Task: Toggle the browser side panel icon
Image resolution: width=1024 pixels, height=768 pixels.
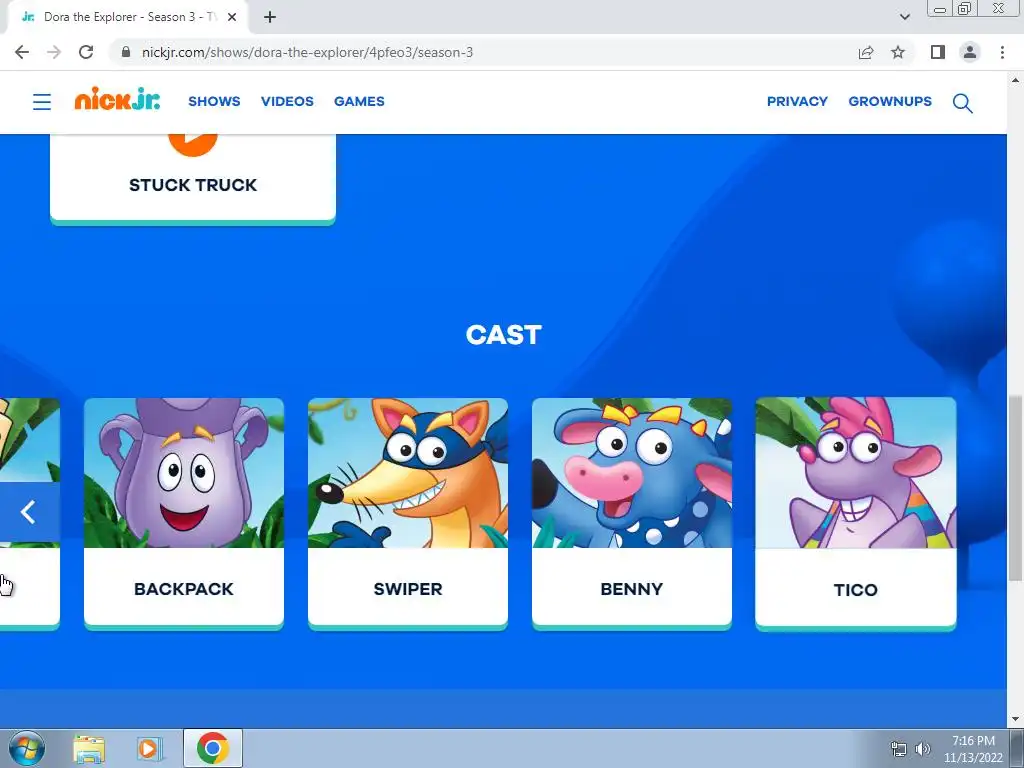Action: click(x=938, y=52)
